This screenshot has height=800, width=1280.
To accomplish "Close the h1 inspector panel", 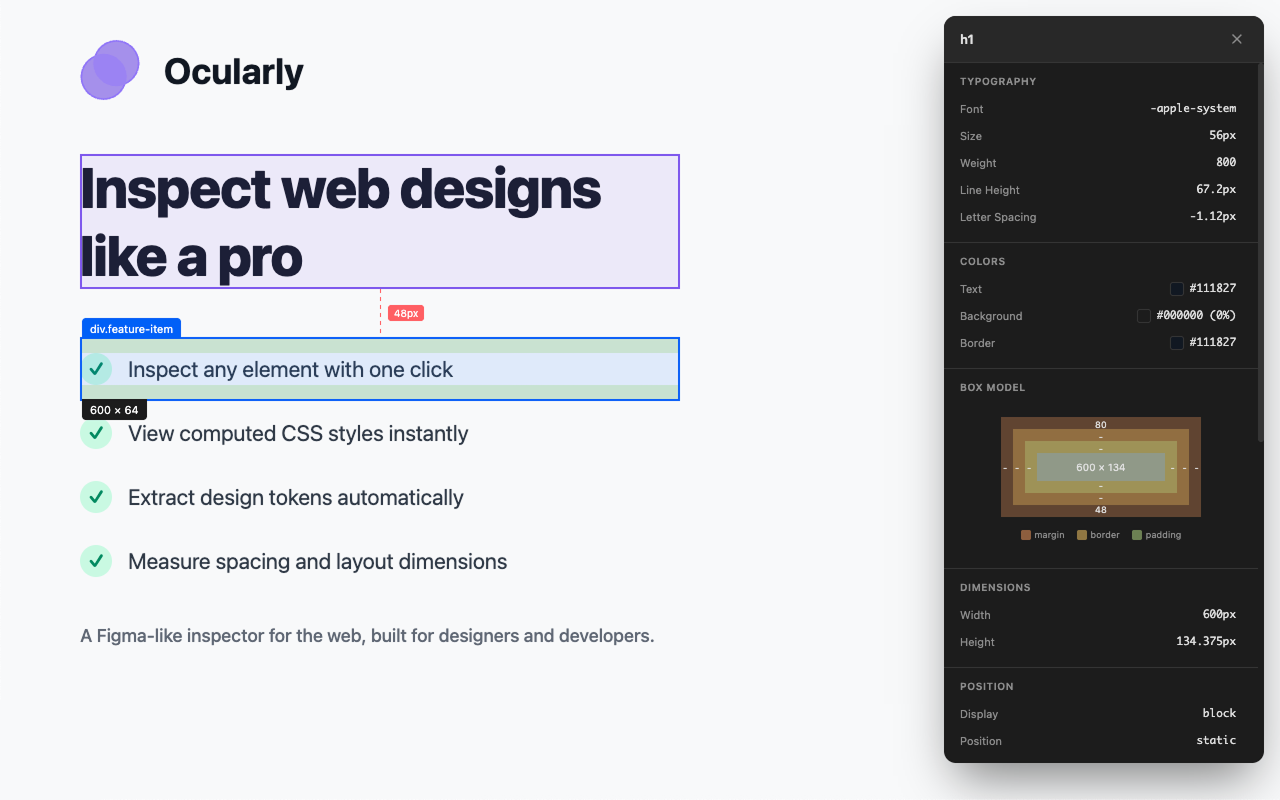I will [x=1236, y=39].
